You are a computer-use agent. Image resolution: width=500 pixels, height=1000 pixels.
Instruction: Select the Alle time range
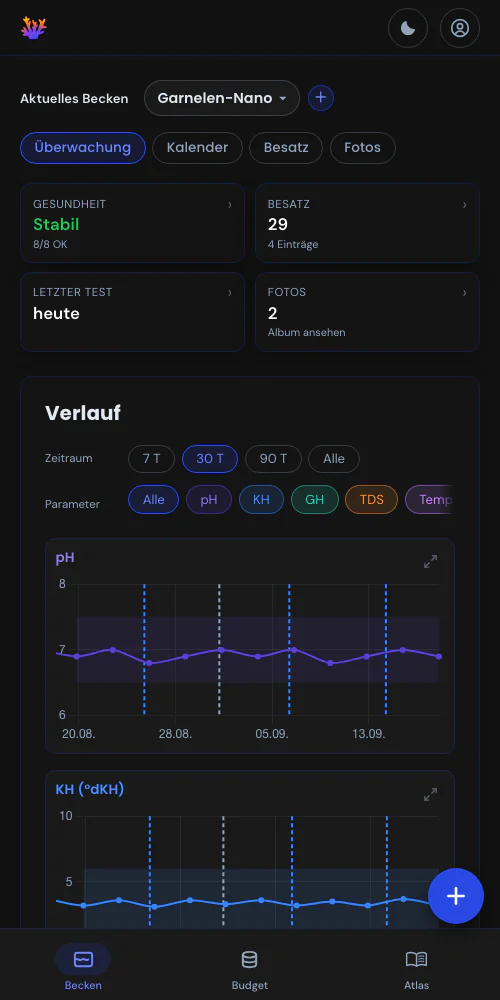[334, 459]
